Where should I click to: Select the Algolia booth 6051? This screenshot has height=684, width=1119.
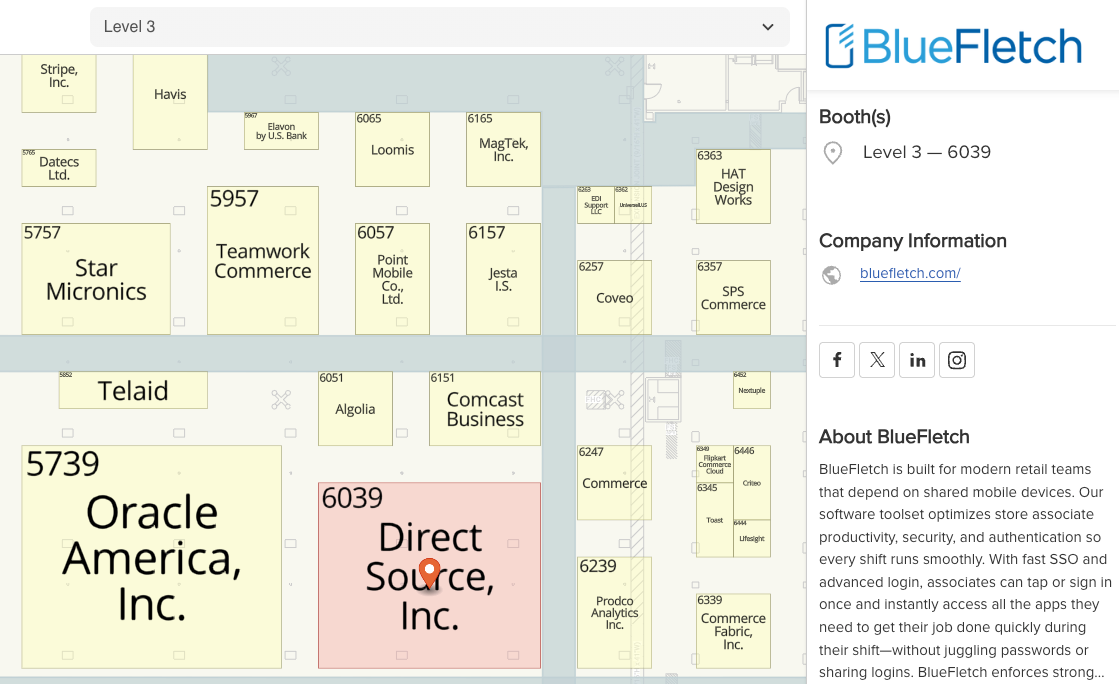coord(355,408)
